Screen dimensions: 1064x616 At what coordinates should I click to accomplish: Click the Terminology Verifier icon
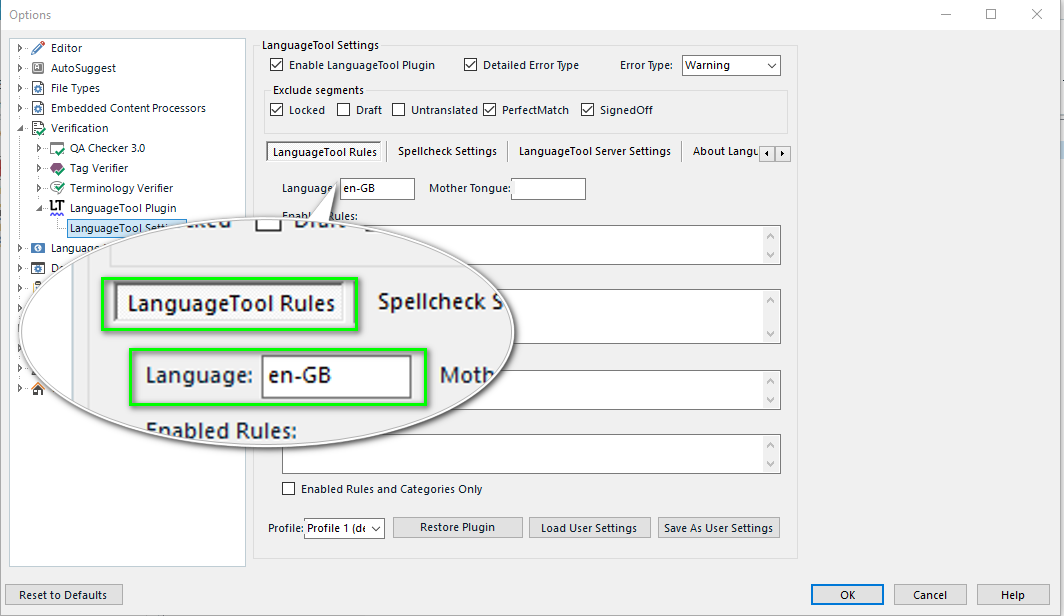58,188
